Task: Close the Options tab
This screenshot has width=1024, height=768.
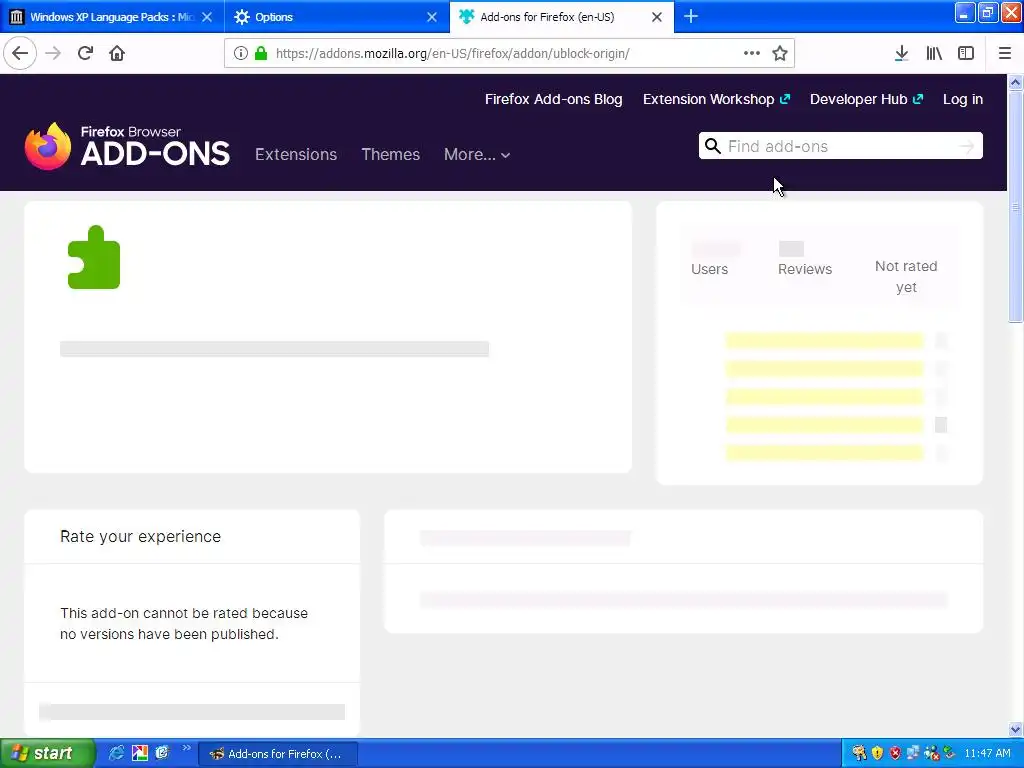Action: pyautogui.click(x=432, y=17)
